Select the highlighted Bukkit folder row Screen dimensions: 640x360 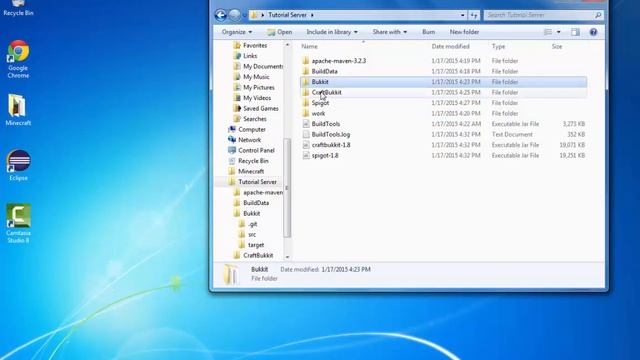pos(444,82)
